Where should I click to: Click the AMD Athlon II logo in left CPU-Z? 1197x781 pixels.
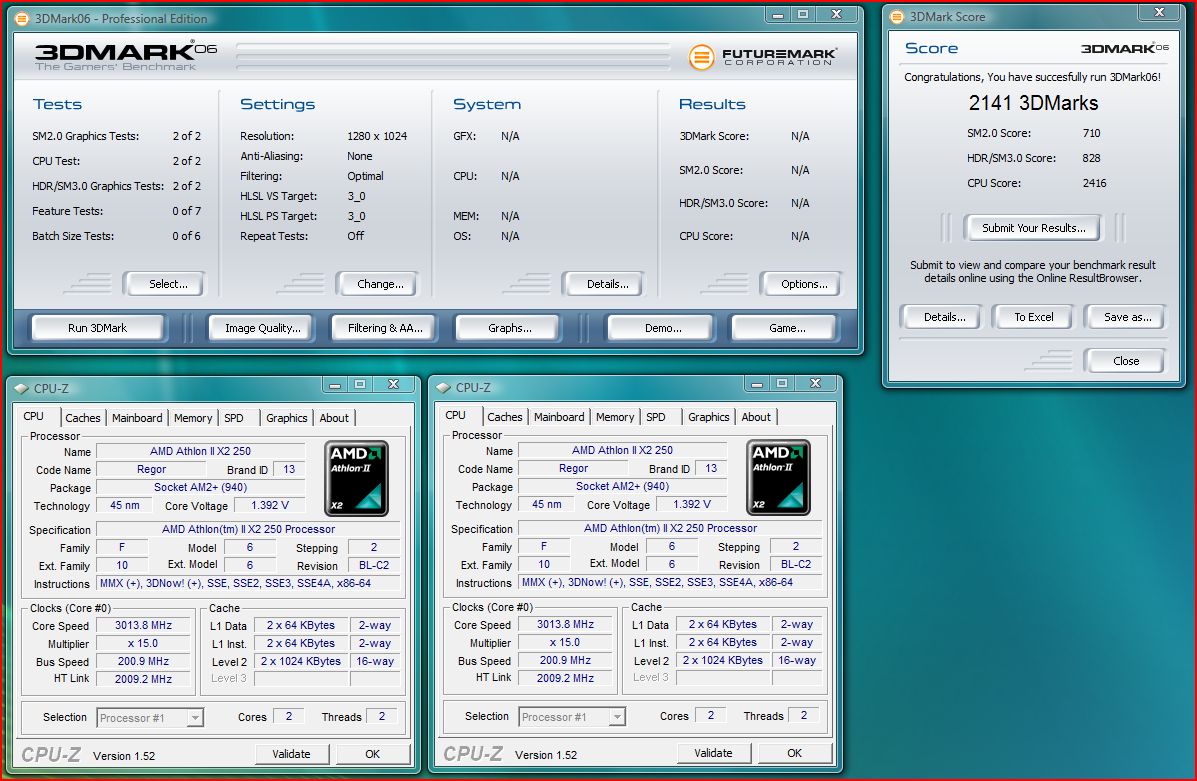357,479
